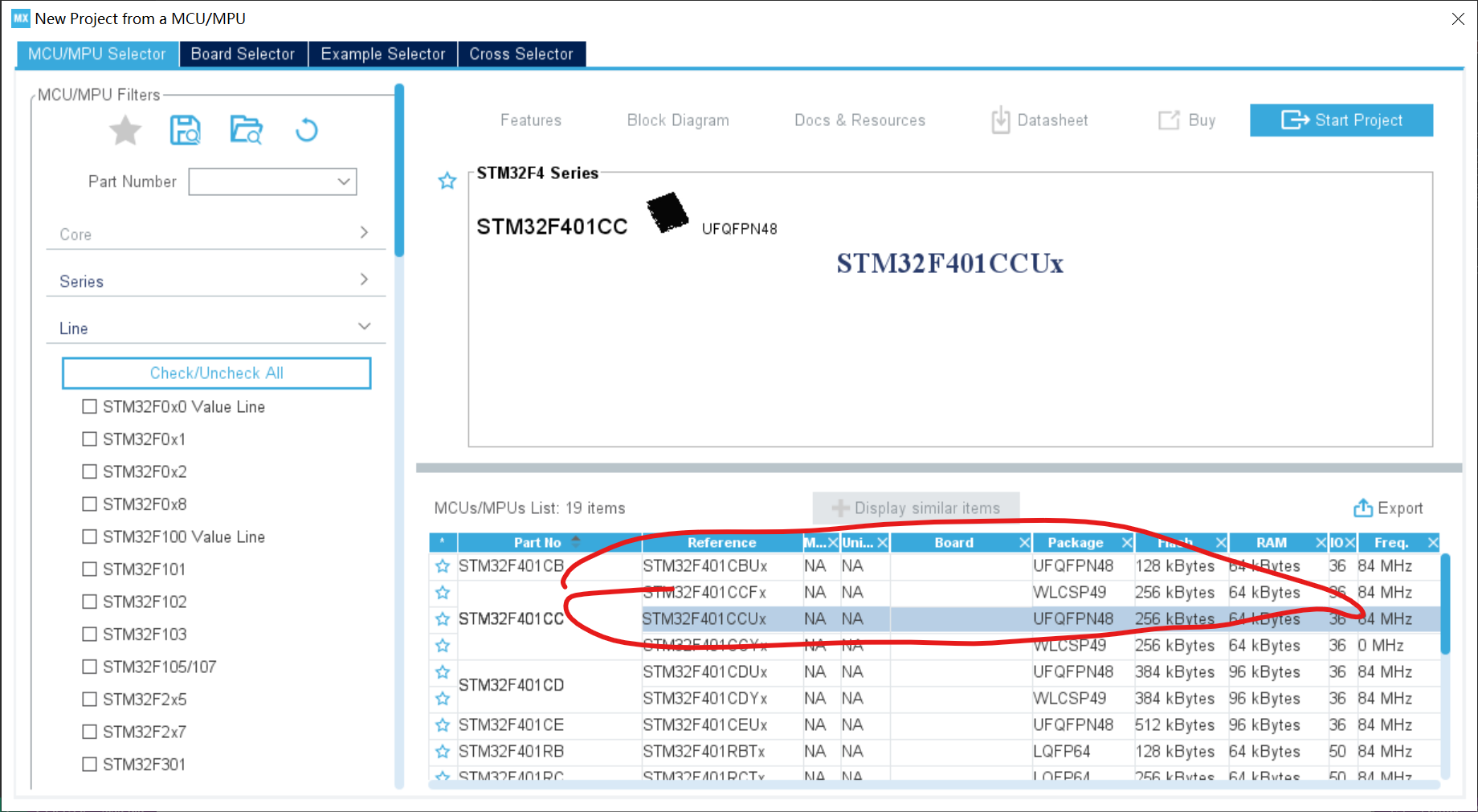Enable the STM32F0x0 Value Line checkbox
The image size is (1478, 812).
tap(90, 407)
